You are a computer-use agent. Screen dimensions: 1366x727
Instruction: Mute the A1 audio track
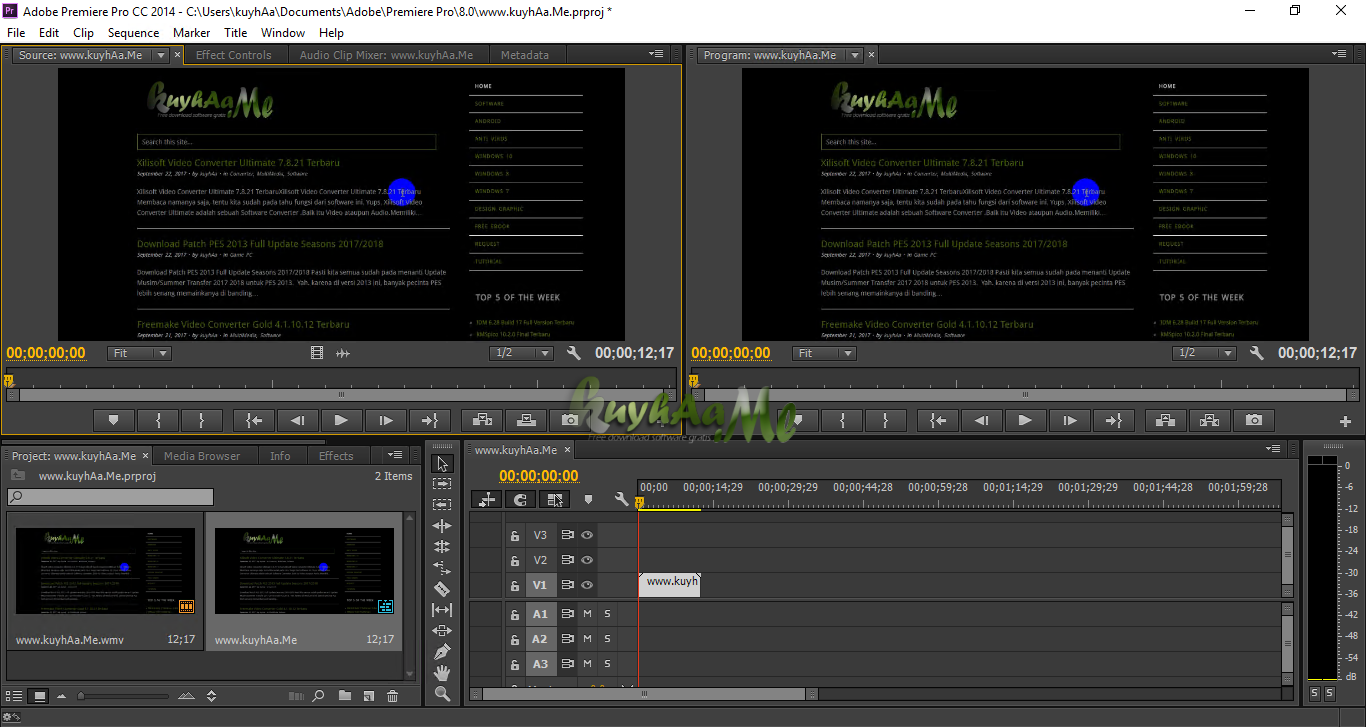click(x=587, y=613)
